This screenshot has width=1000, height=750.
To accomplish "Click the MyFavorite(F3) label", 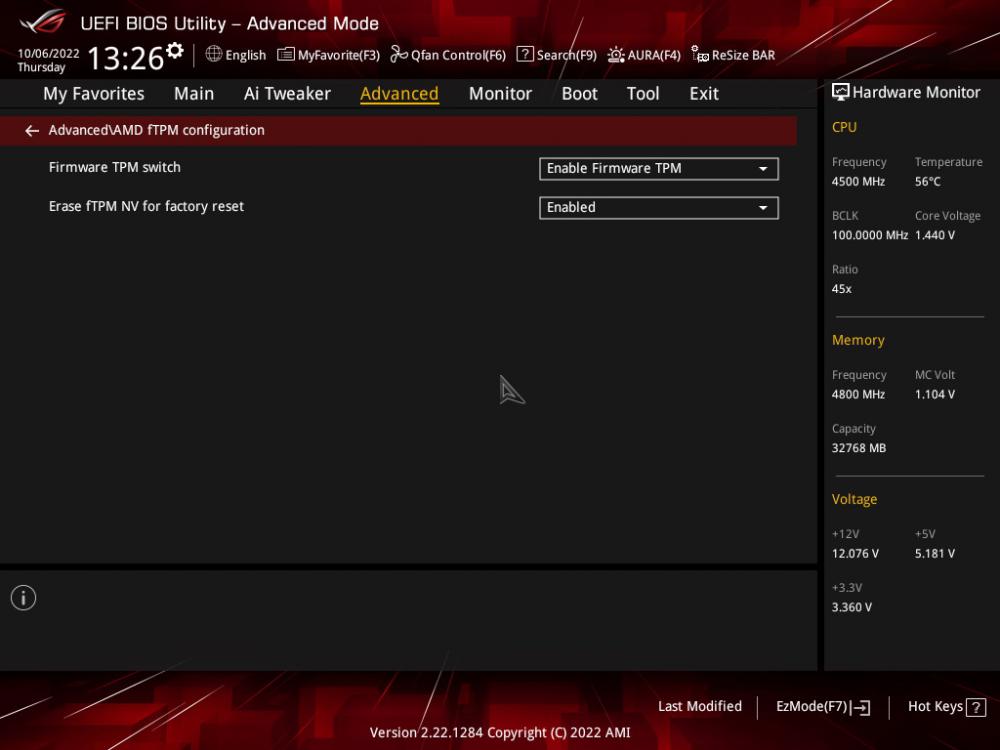I will pos(339,55).
